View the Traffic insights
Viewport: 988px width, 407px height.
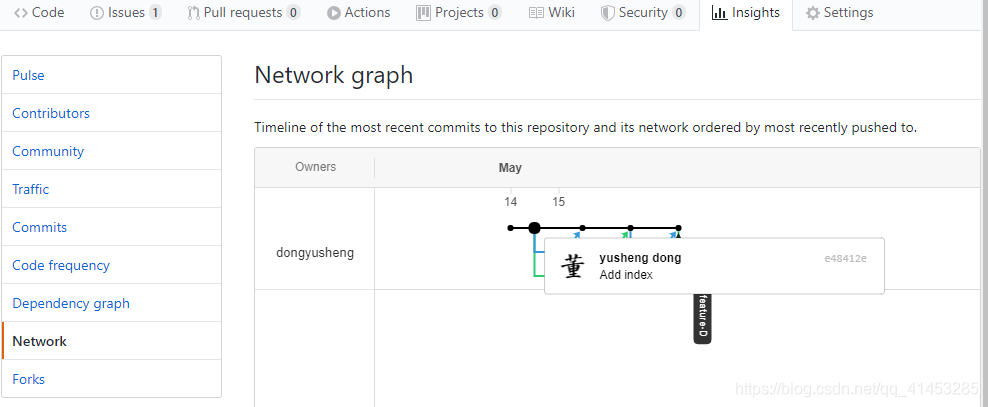coord(30,189)
